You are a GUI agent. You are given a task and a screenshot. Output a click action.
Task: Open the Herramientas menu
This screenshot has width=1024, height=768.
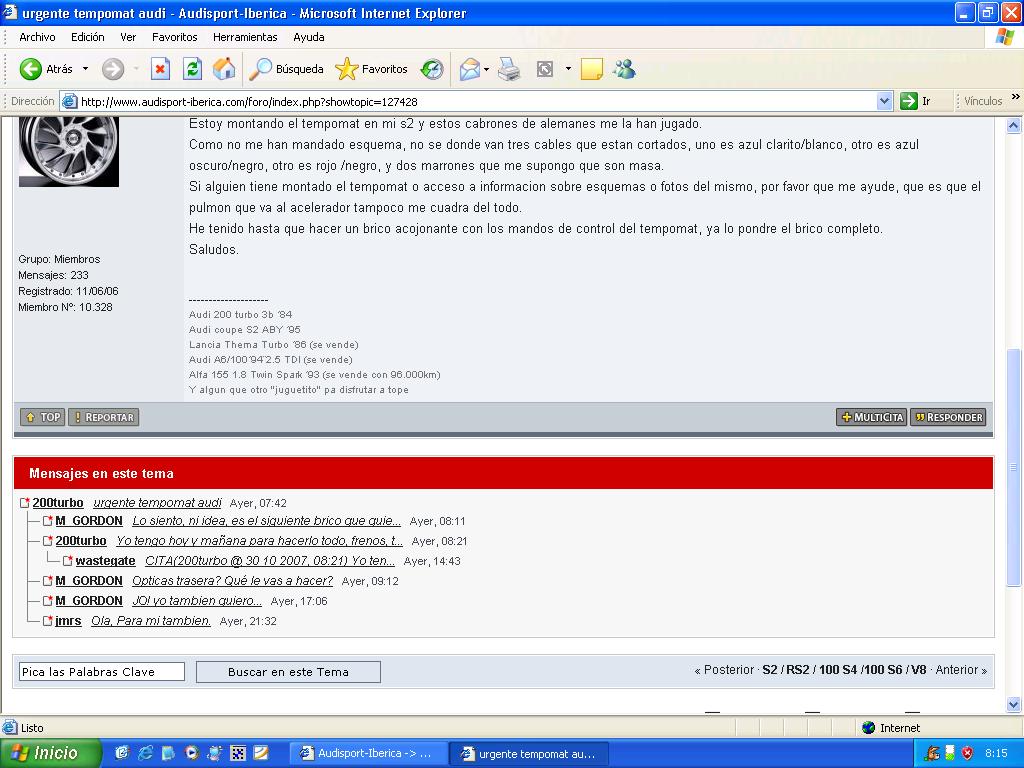[x=245, y=37]
